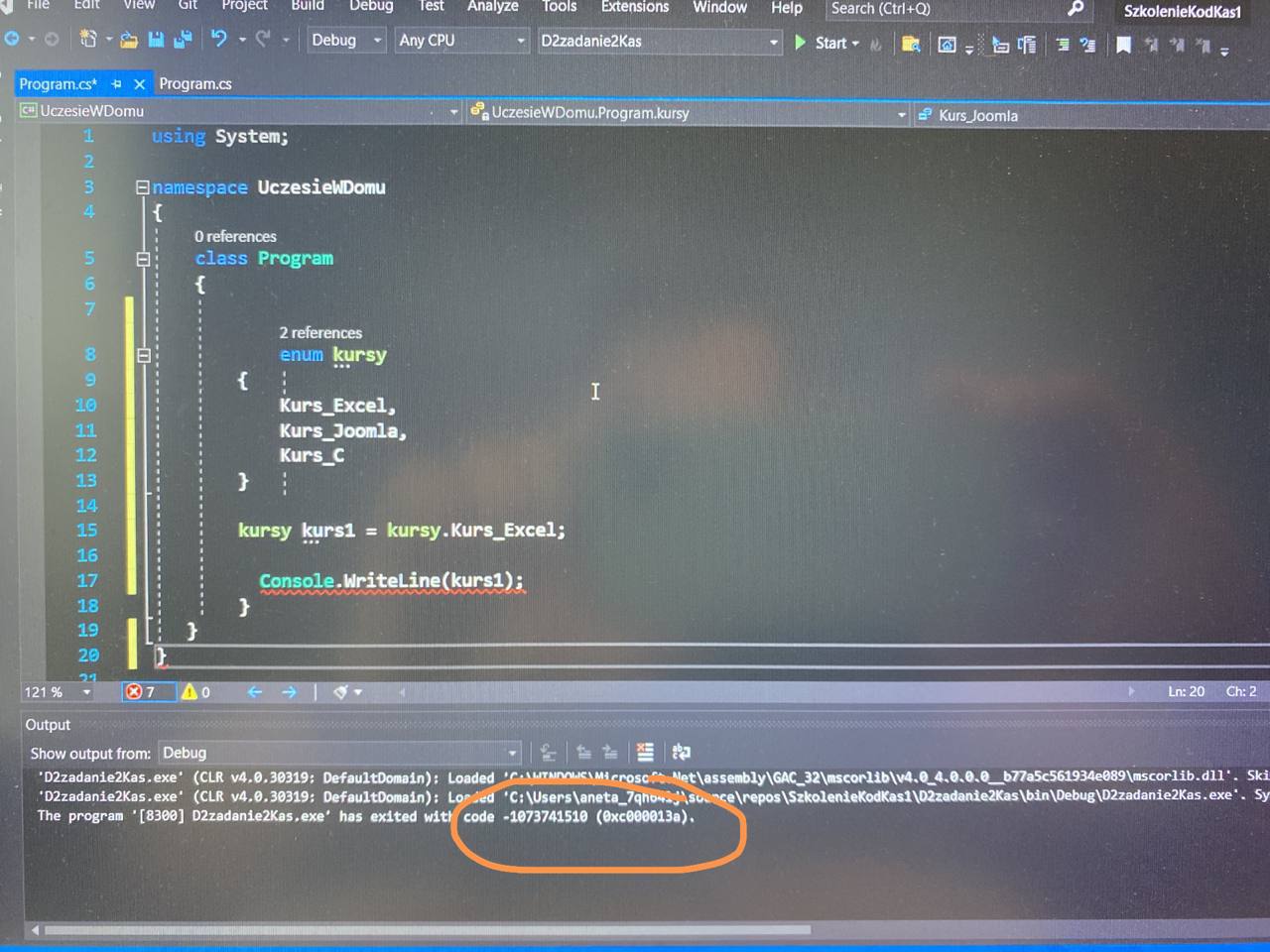
Task: Click the bookmark icon in toolbar
Action: coord(1123,45)
